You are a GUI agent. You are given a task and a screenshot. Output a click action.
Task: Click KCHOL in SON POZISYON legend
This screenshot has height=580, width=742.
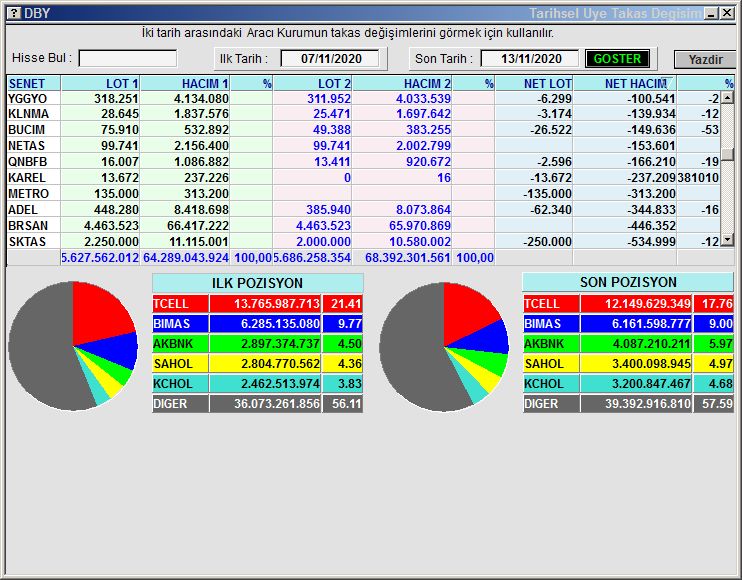(551, 384)
